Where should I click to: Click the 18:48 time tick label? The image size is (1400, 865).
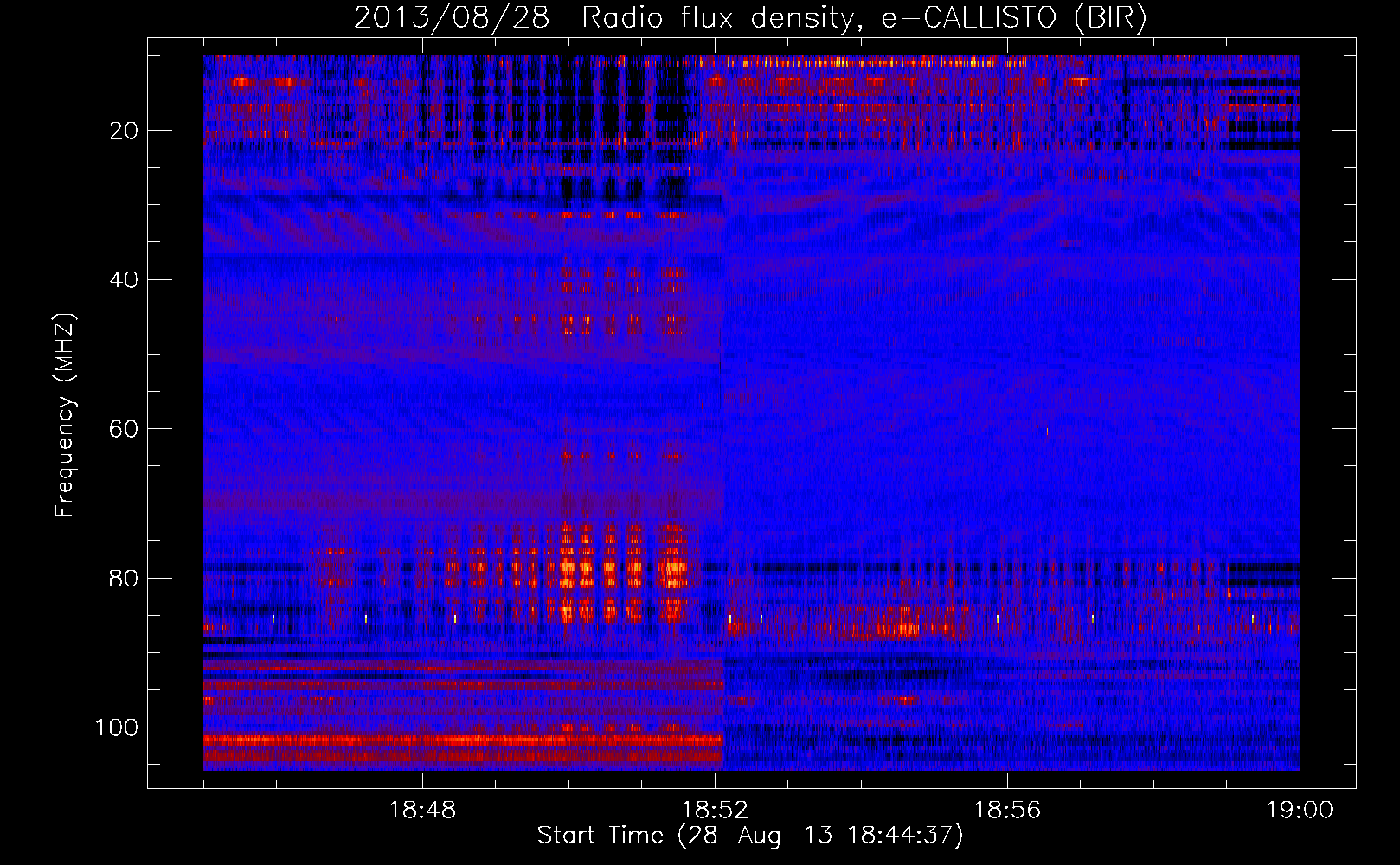[422, 811]
